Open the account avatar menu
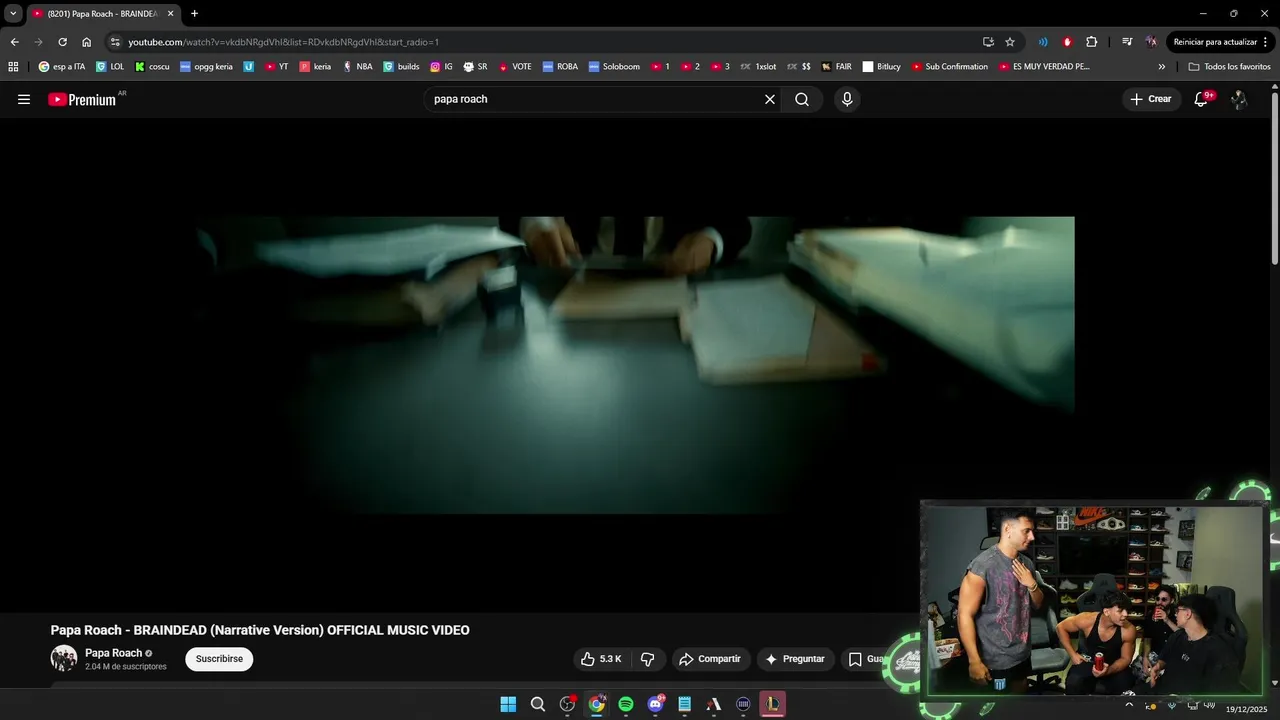 [1239, 99]
